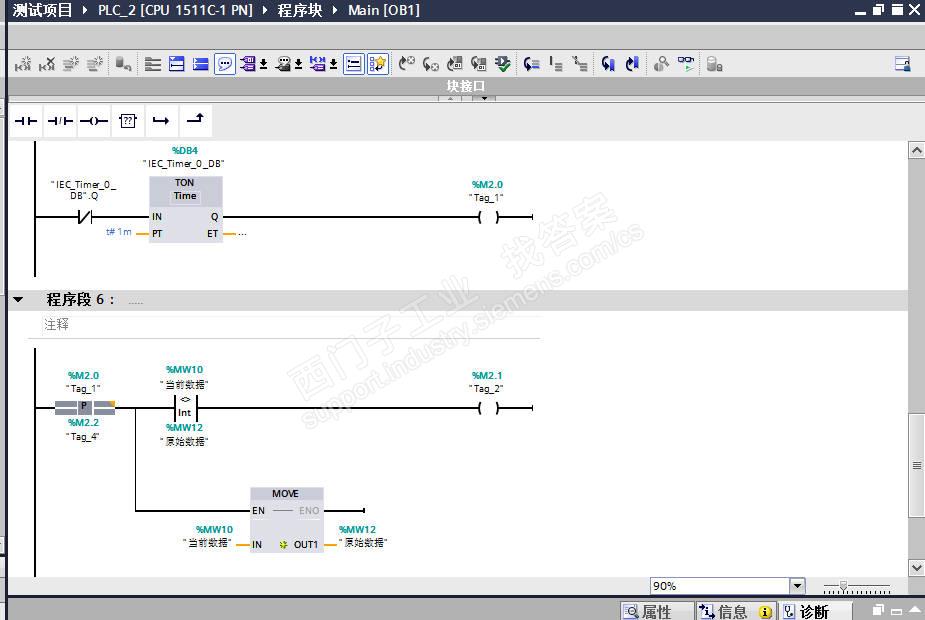The width and height of the screenshot is (925, 620).
Task: Select the TON Time timer block
Action: click(185, 209)
